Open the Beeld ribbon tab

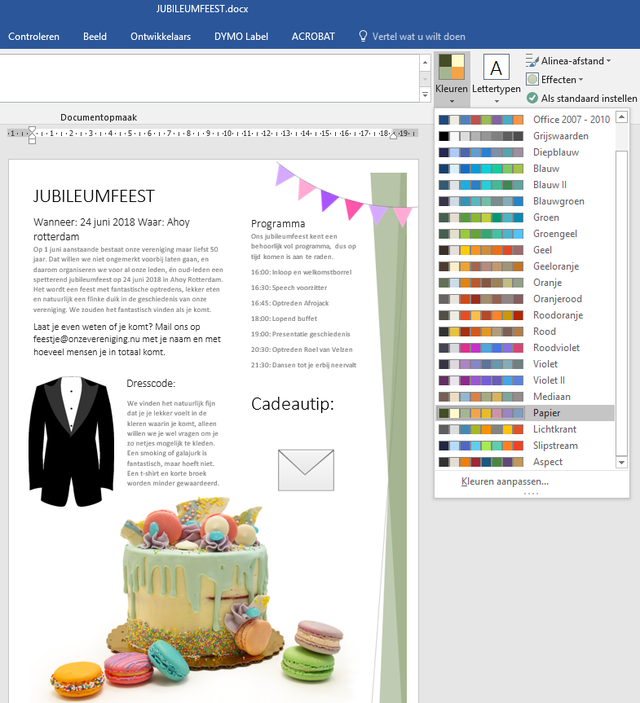click(95, 36)
